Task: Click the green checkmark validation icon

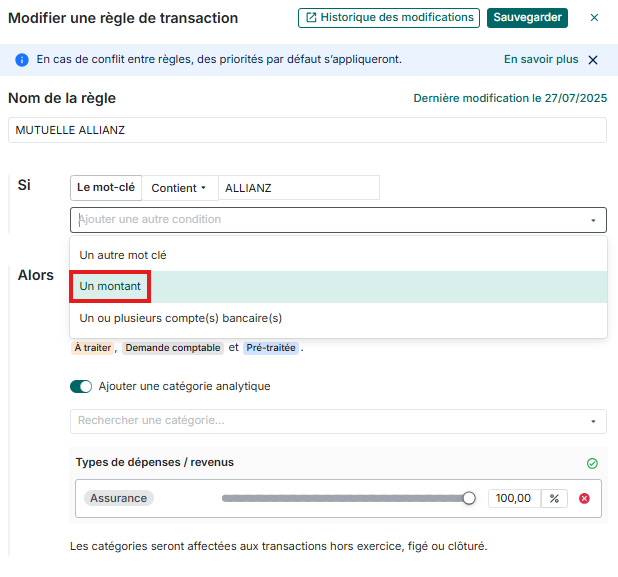Action: (x=592, y=463)
